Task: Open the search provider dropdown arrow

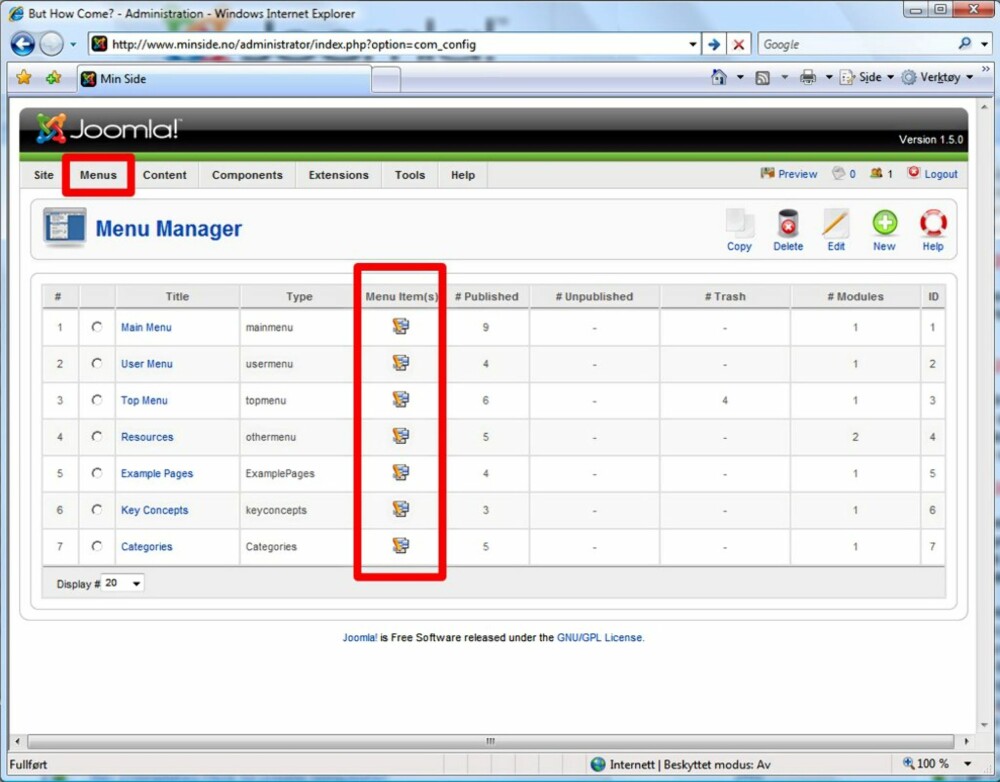Action: pos(985,44)
